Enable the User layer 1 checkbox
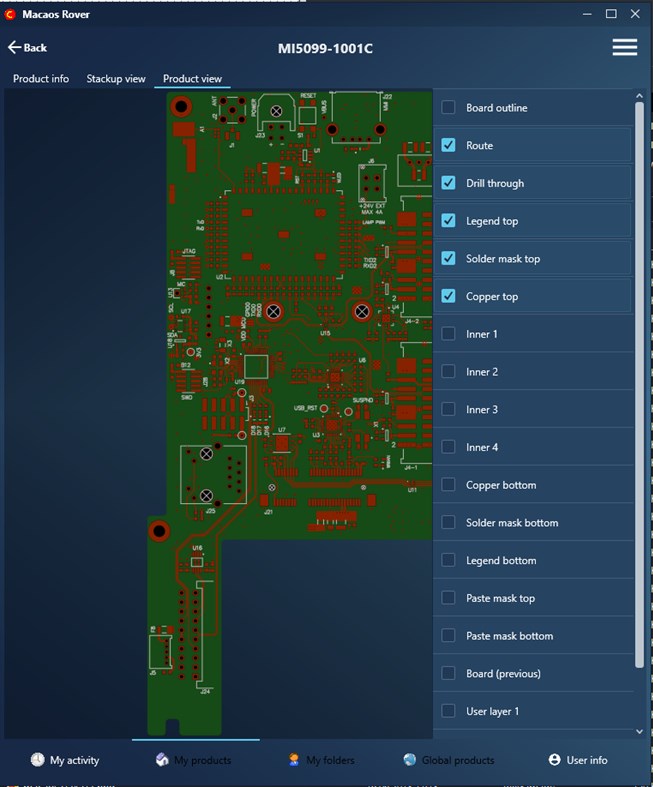 click(x=448, y=711)
